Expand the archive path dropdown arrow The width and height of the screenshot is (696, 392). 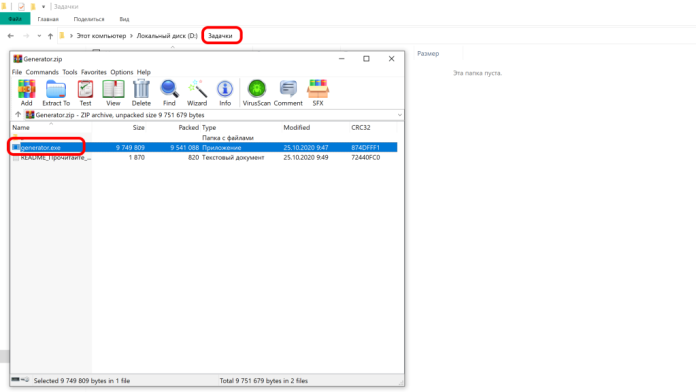399,115
